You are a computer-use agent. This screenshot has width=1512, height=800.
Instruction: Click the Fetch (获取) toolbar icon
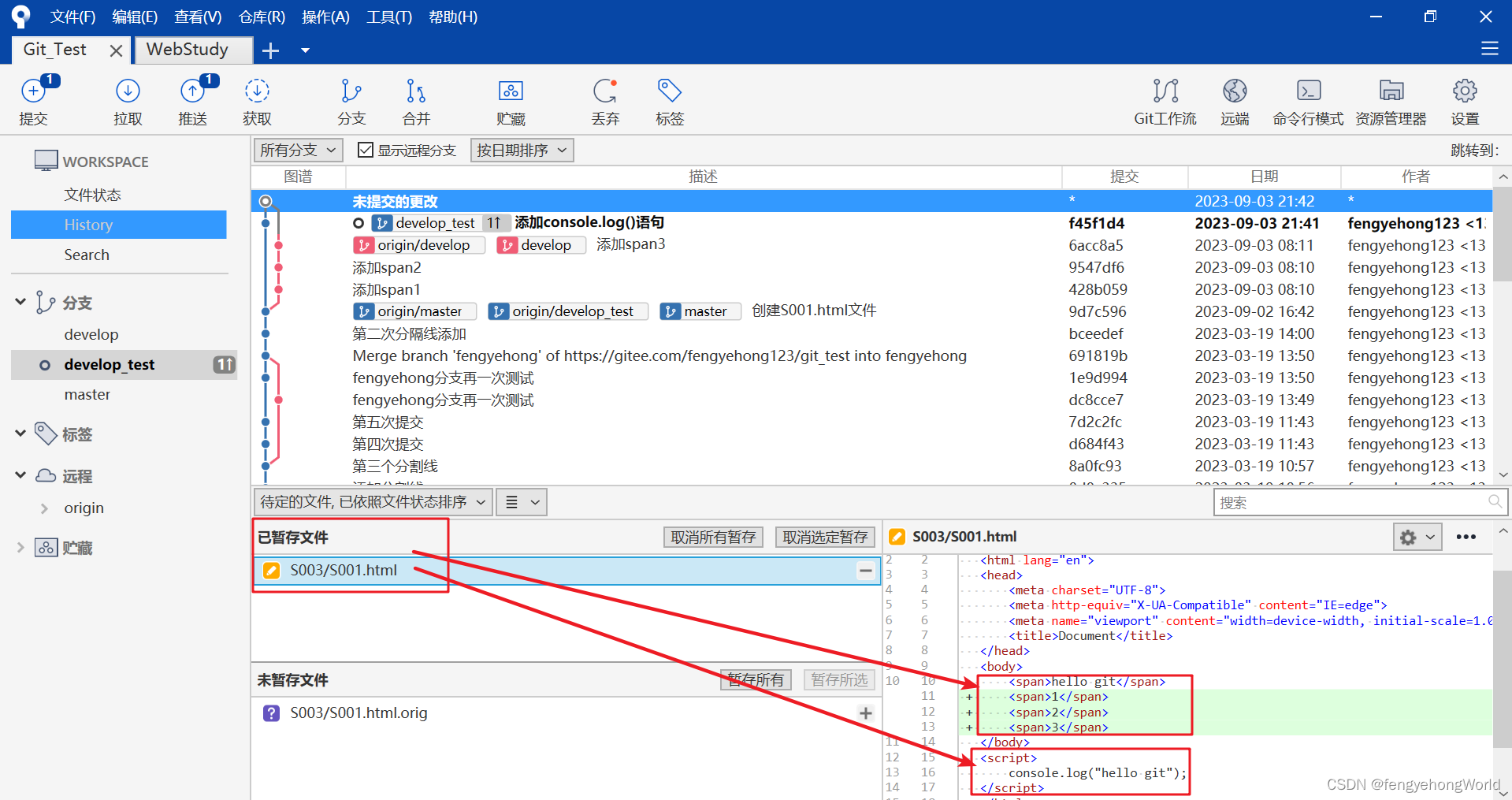pos(257,101)
